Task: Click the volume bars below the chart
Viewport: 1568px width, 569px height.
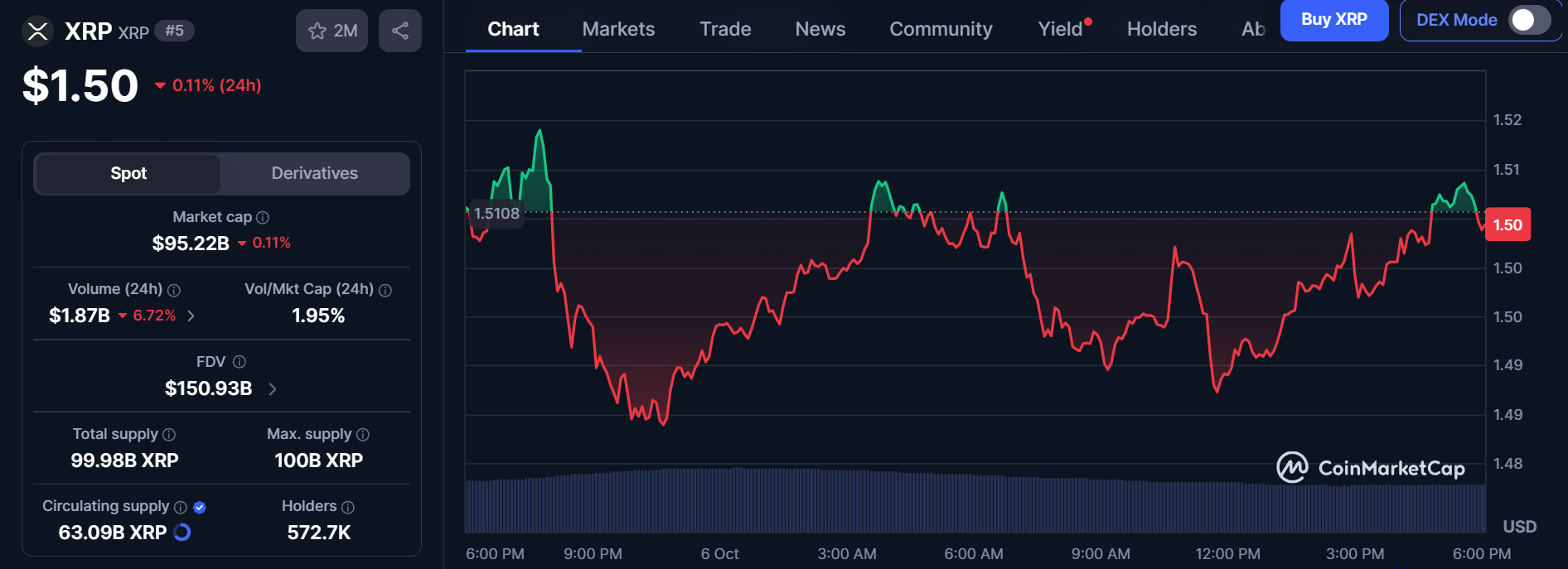Action: [x=975, y=502]
